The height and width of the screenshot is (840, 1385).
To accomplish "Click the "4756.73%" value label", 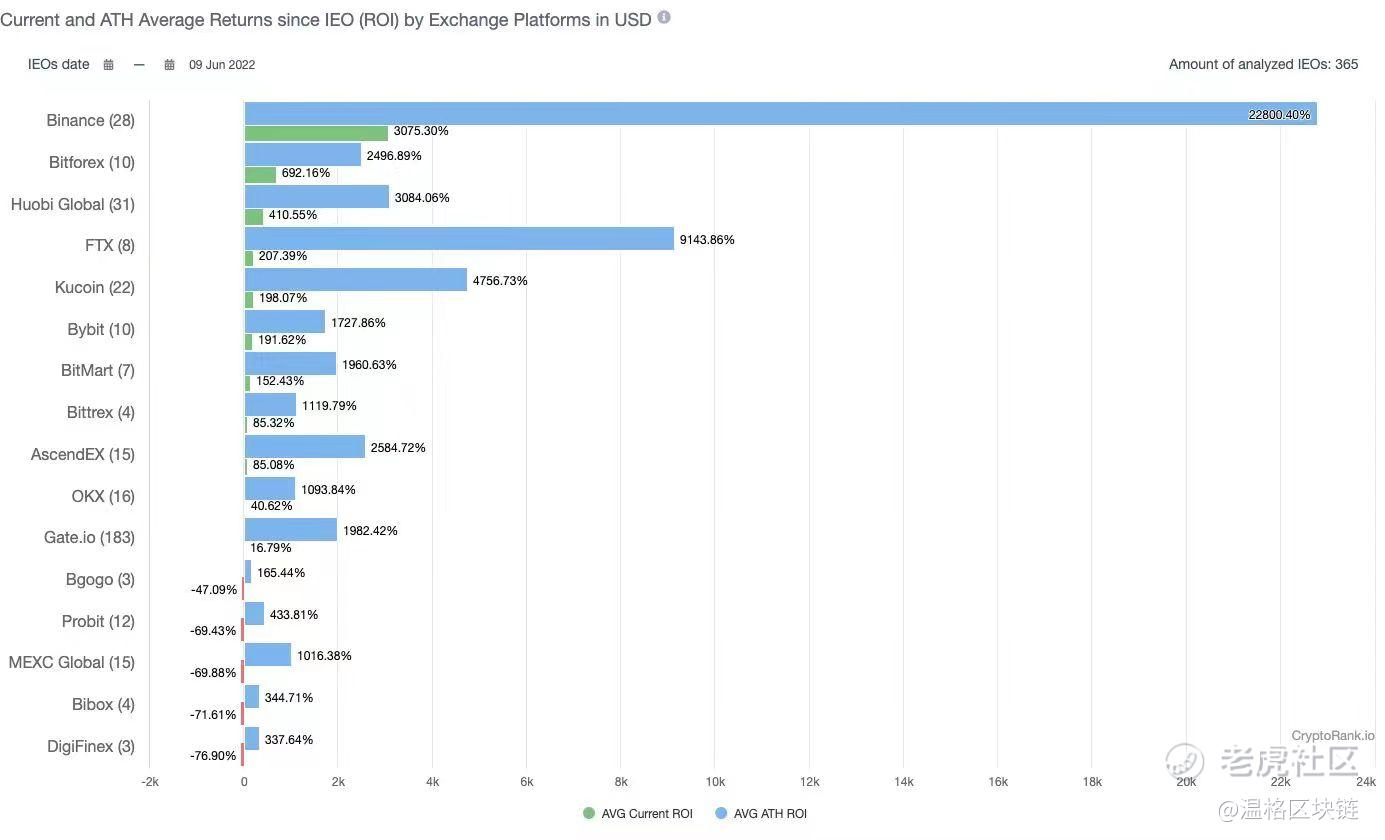I will [500, 281].
